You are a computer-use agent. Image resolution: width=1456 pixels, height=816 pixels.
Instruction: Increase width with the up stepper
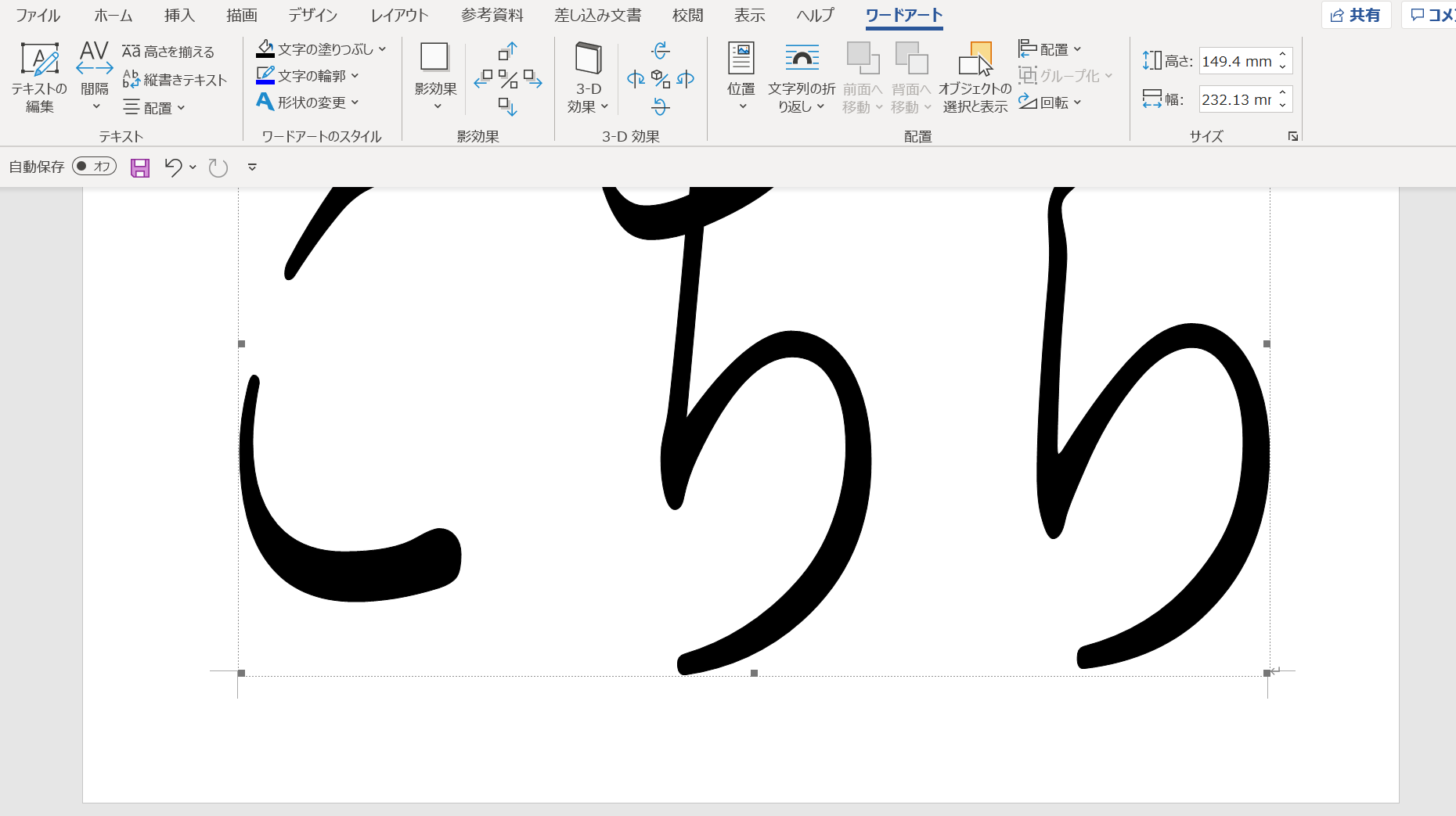pyautogui.click(x=1283, y=93)
